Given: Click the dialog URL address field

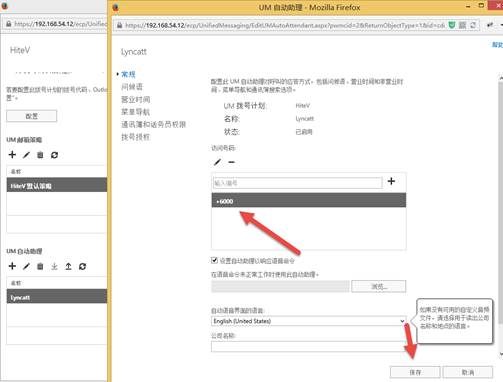Looking at the screenshot, I should coord(285,25).
